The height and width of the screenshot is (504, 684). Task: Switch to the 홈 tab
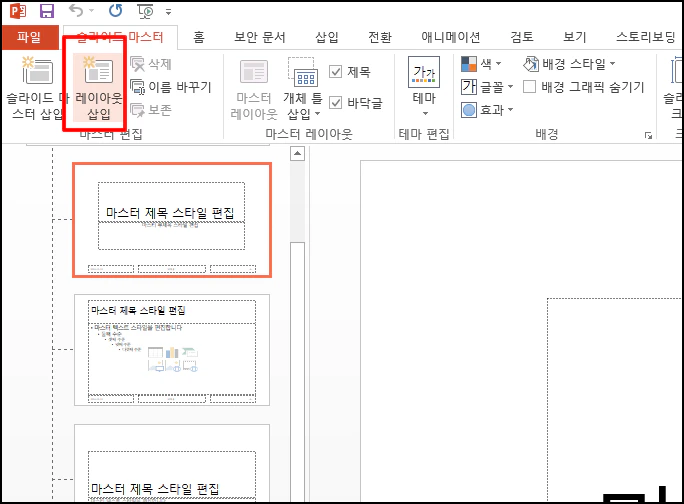198,37
